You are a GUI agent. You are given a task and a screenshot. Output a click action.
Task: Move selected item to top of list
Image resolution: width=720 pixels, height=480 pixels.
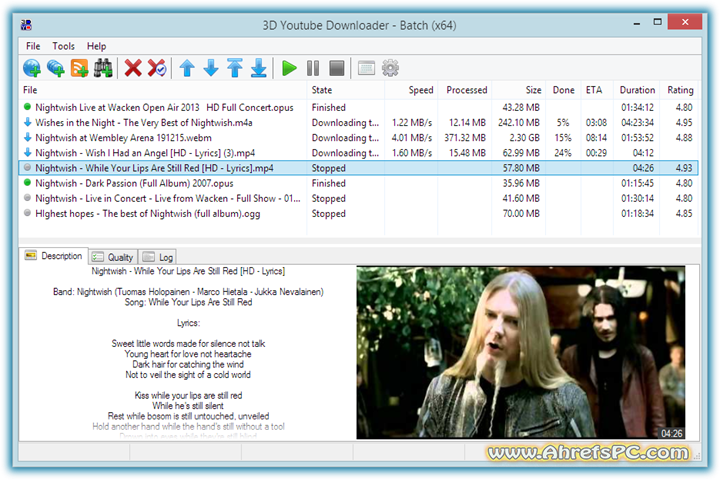point(235,68)
